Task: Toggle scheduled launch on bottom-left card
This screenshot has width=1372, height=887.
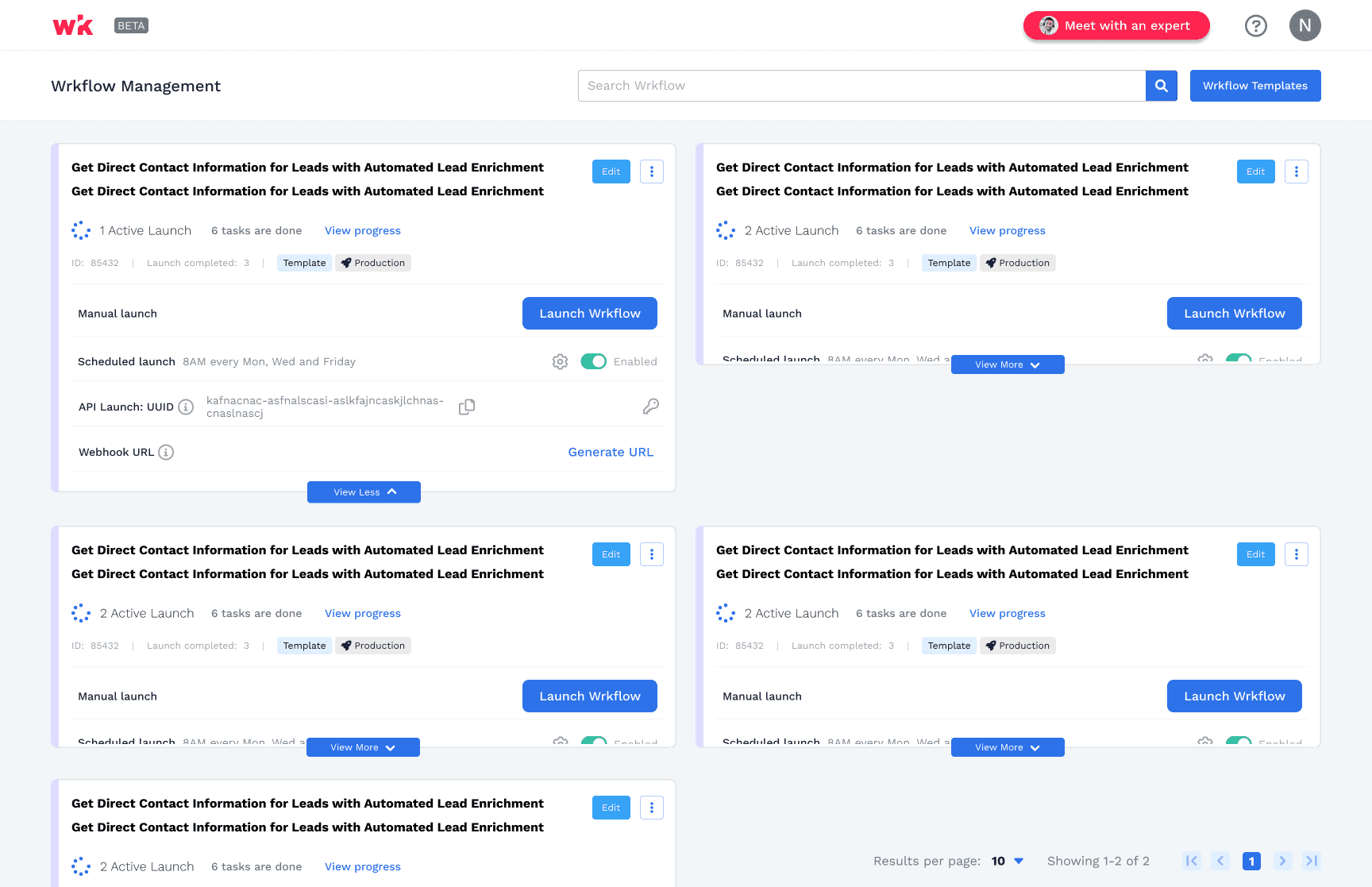Action: click(x=593, y=742)
